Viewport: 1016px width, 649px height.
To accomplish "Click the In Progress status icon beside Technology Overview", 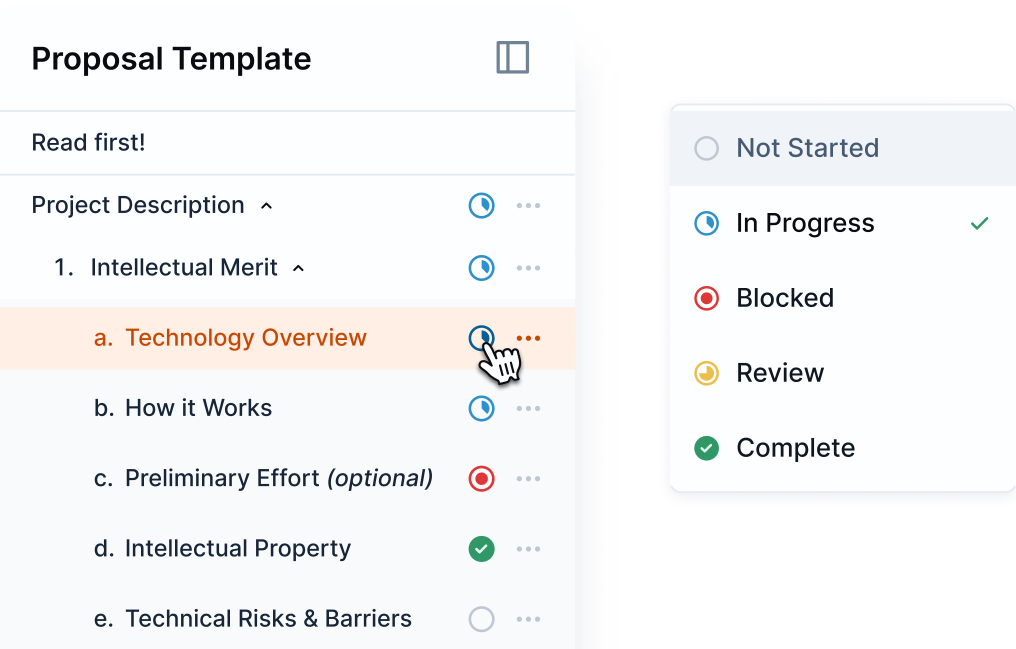I will click(x=481, y=337).
